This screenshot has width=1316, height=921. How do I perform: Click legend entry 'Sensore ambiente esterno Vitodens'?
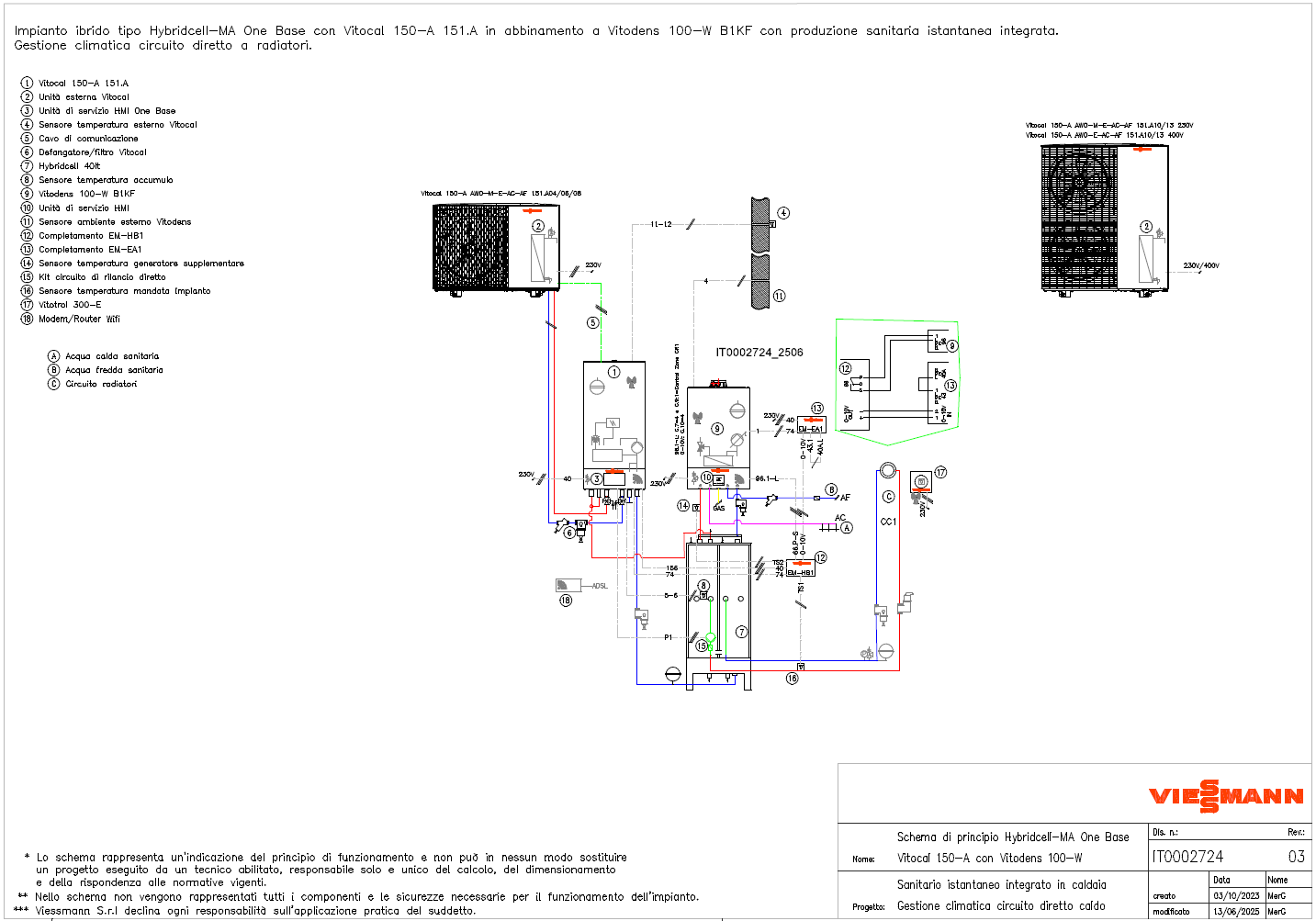click(x=115, y=221)
